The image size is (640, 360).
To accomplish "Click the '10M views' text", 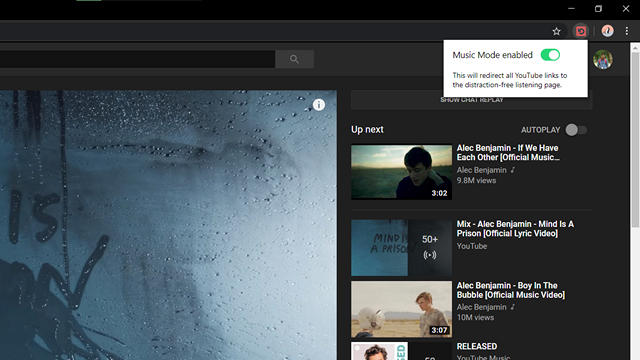I will [475, 318].
